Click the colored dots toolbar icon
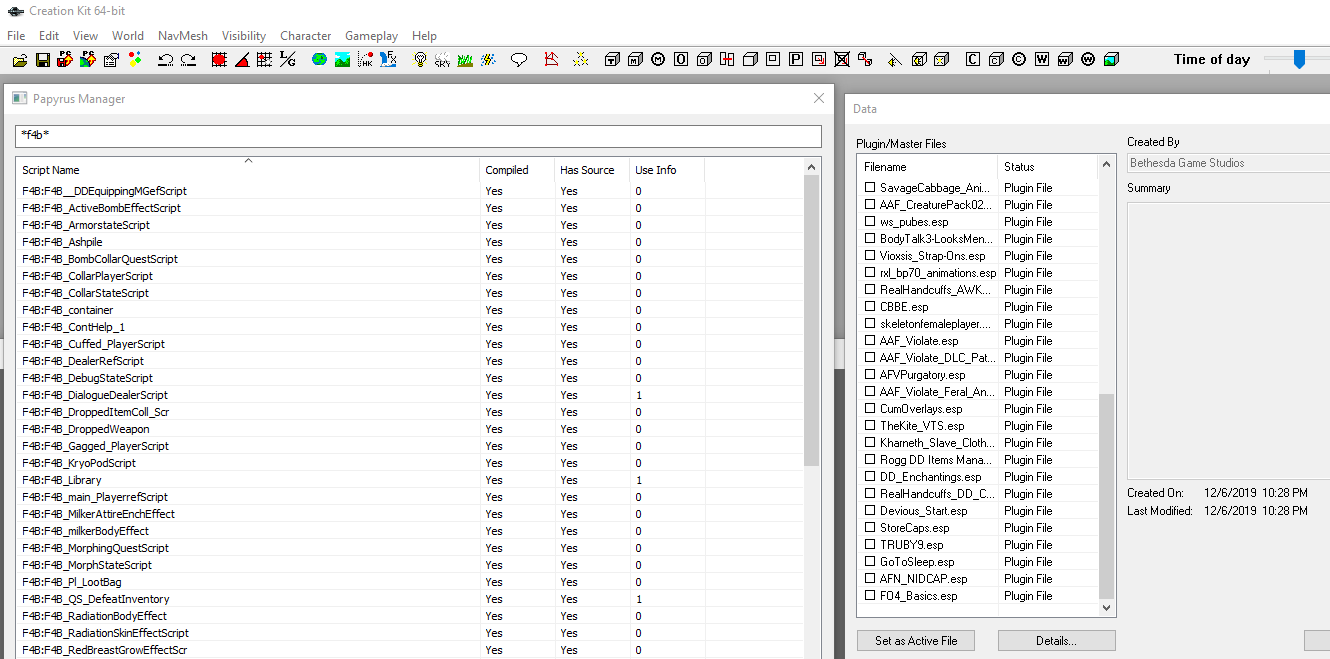The width and height of the screenshot is (1330, 659). click(135, 60)
